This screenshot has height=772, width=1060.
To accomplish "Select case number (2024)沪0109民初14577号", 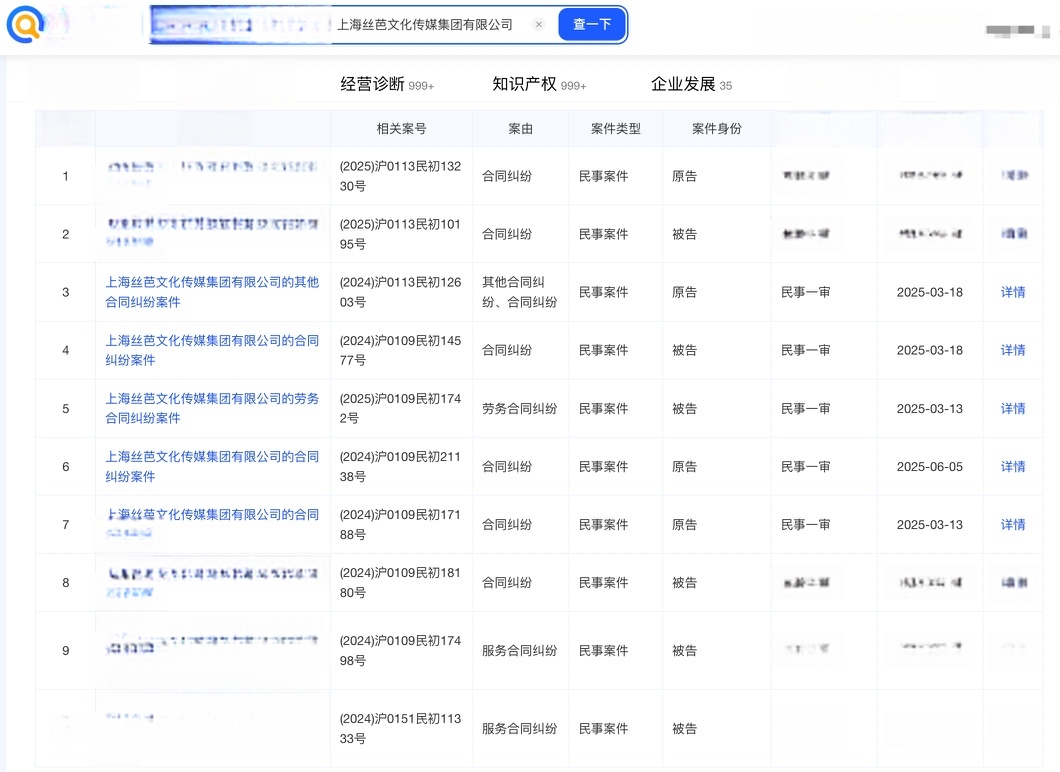I will (x=400, y=350).
